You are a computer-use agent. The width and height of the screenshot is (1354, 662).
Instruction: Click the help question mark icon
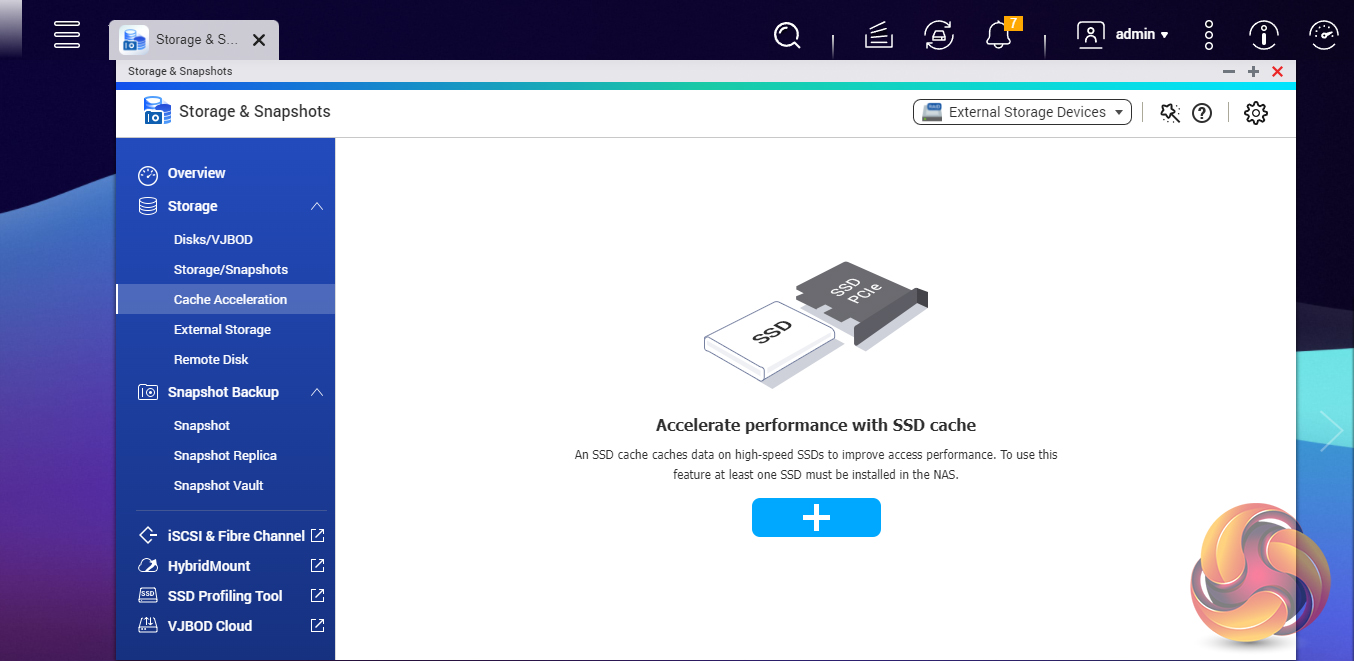[1202, 113]
